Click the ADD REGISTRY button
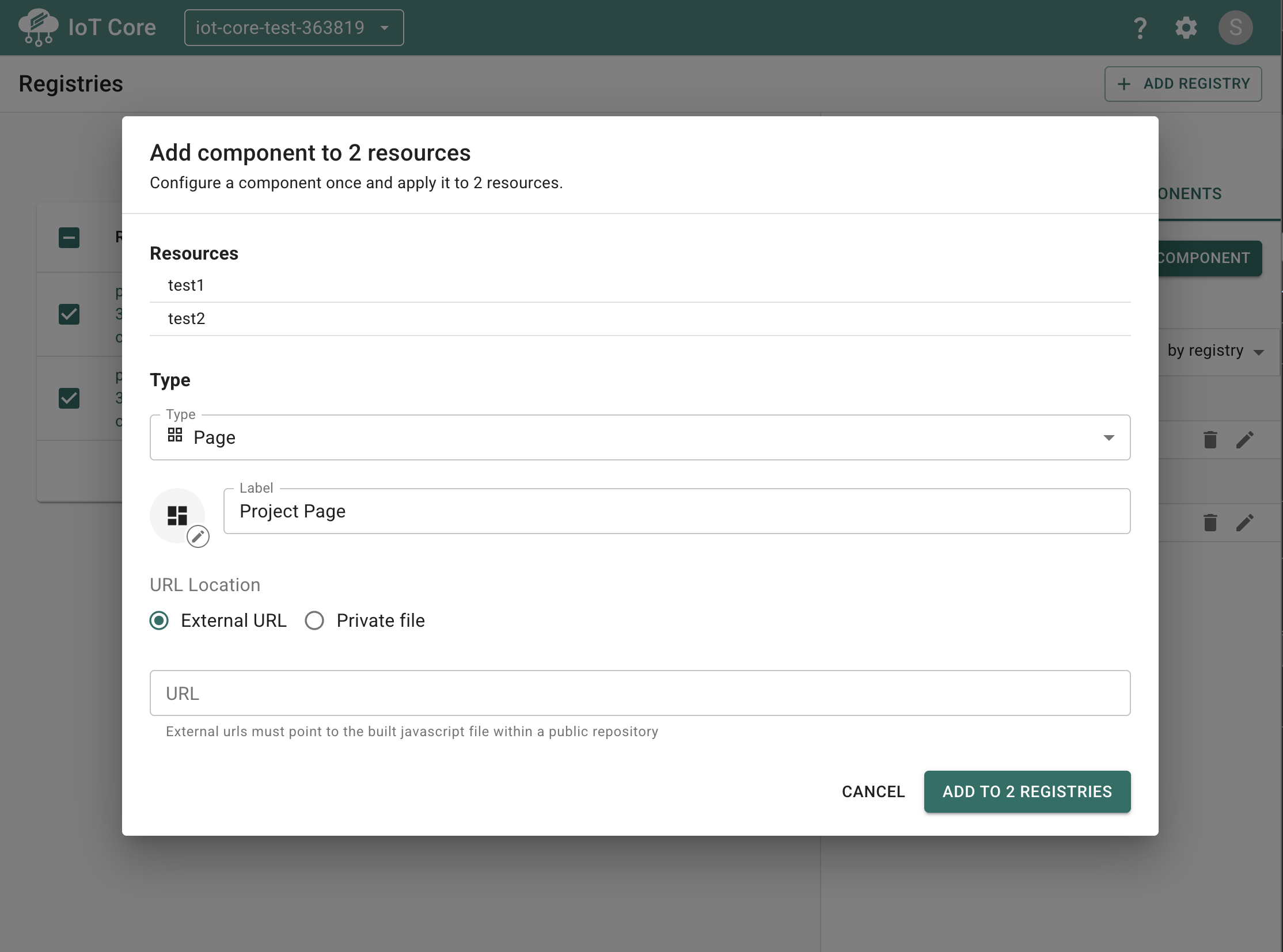This screenshot has height=952, width=1283. tap(1183, 84)
